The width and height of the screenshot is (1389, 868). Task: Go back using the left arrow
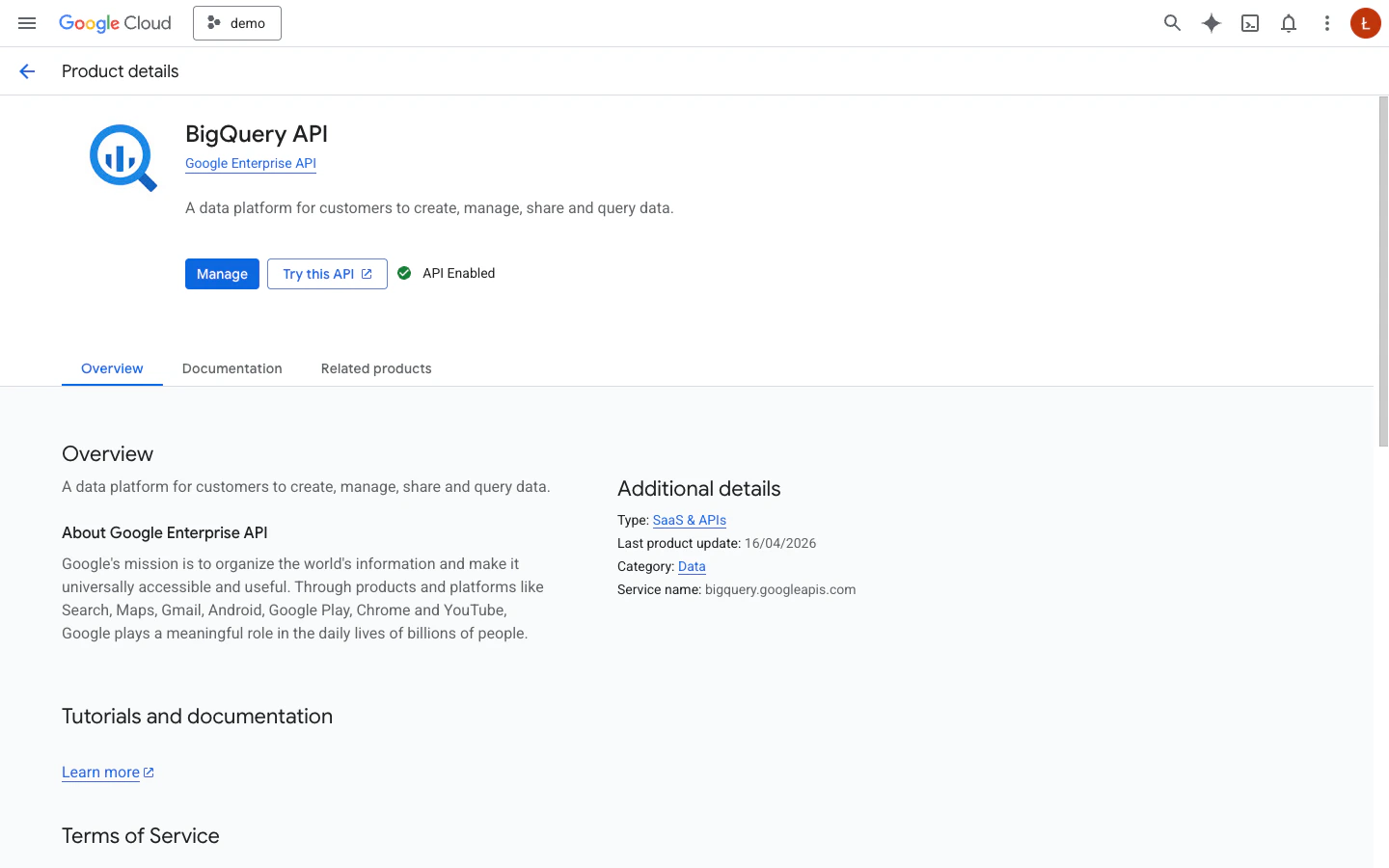(27, 71)
